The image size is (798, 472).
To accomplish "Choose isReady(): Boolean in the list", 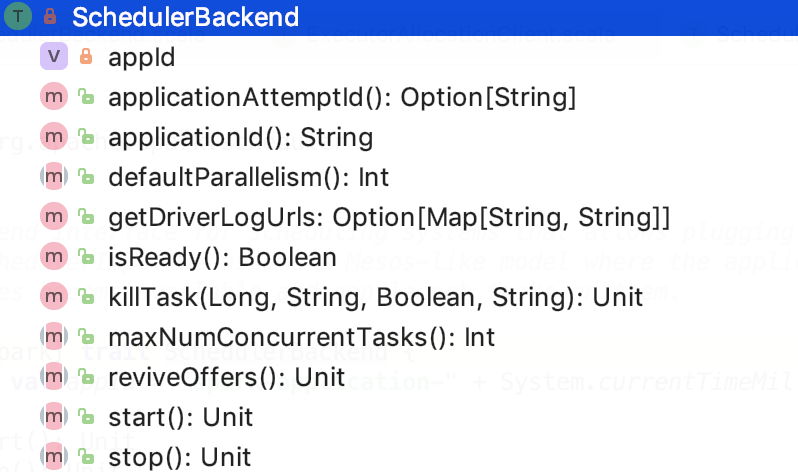I will [222, 258].
